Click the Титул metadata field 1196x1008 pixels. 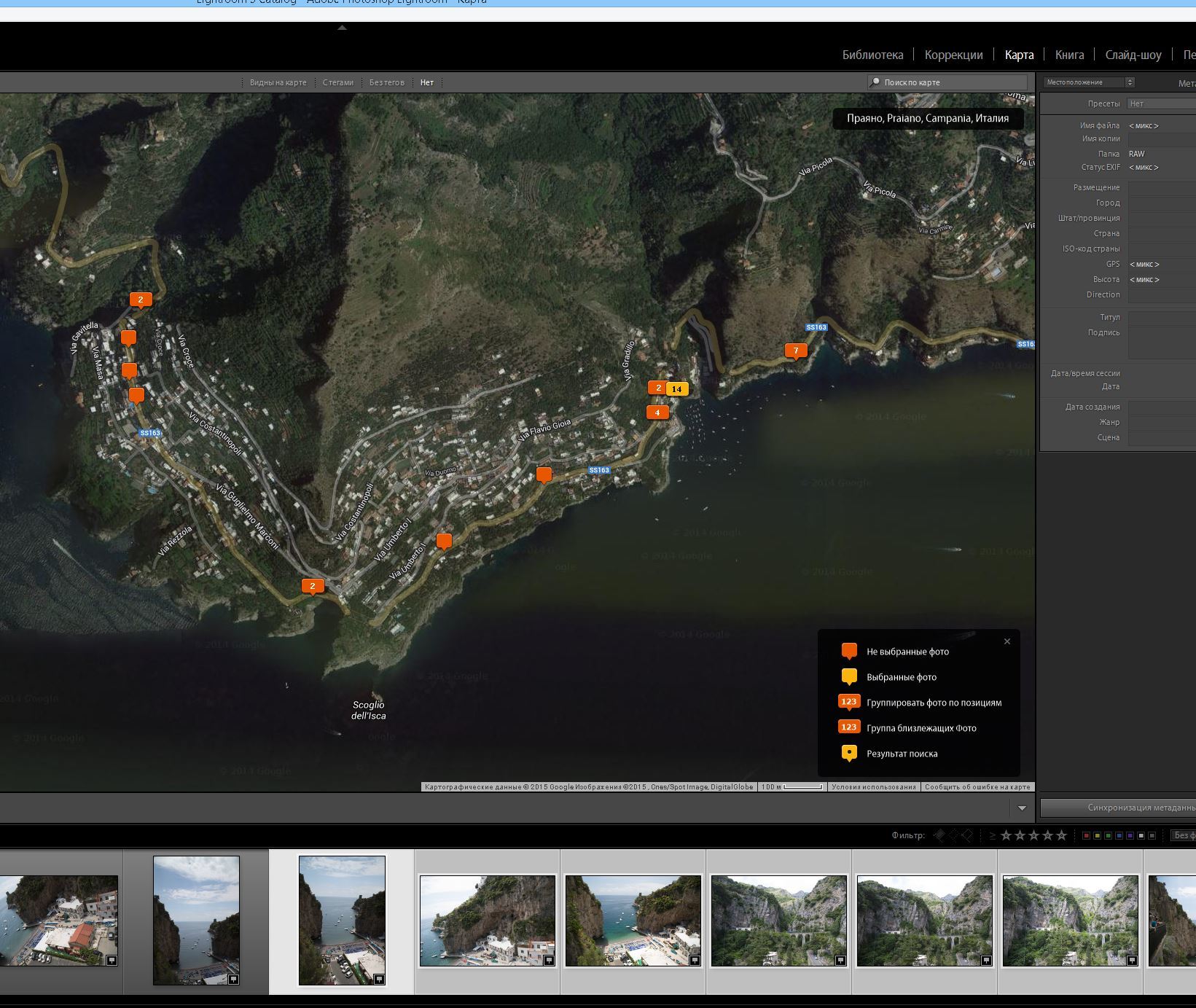1162,318
